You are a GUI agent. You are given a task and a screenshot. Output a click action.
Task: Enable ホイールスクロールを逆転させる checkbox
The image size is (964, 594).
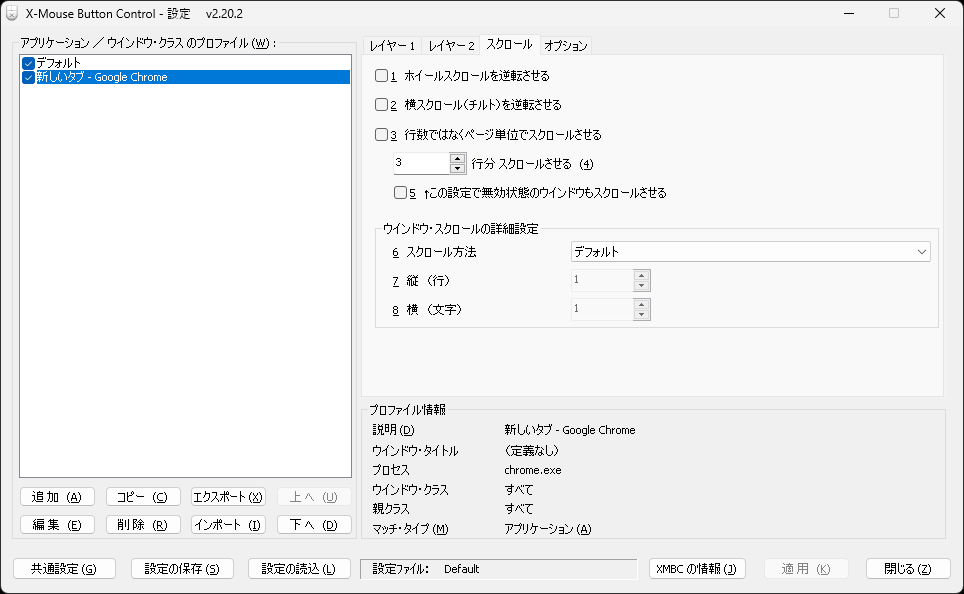point(381,75)
